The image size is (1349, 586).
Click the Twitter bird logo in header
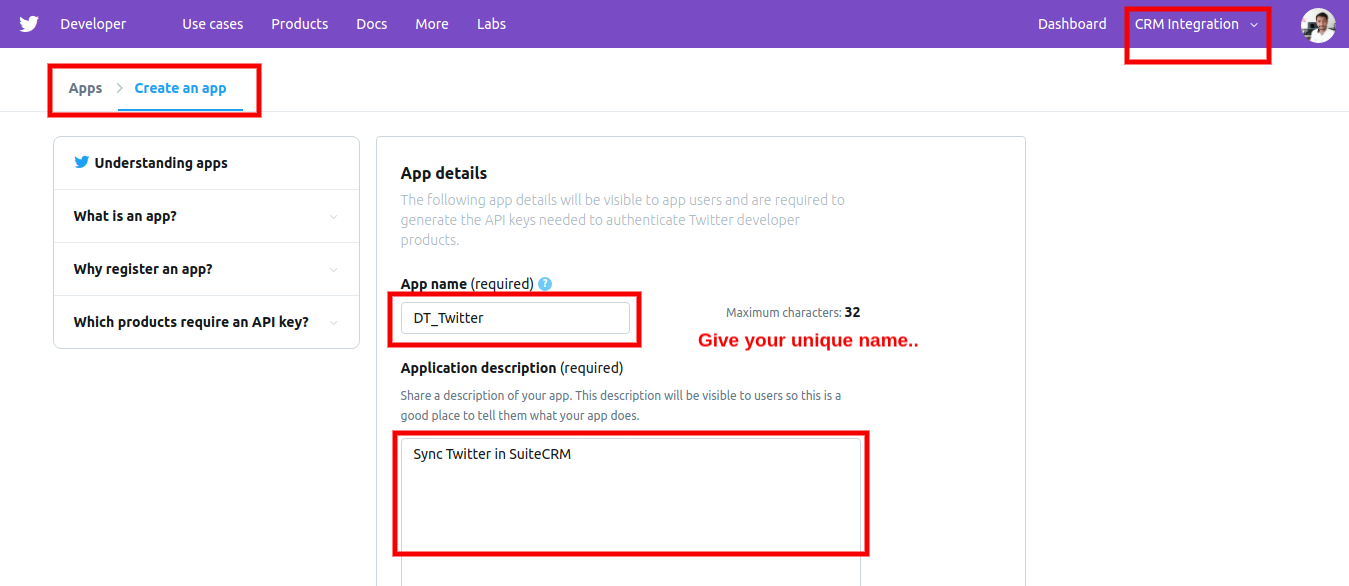(29, 24)
